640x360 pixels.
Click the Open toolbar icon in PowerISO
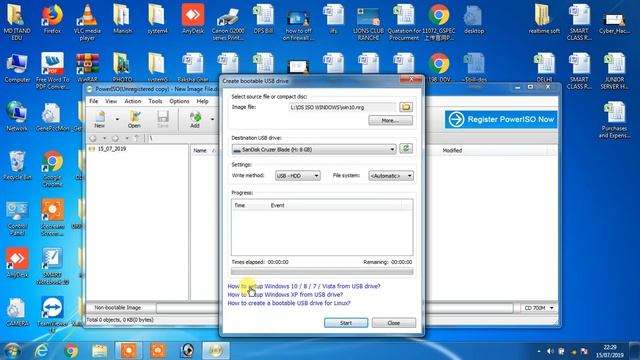coord(134,119)
